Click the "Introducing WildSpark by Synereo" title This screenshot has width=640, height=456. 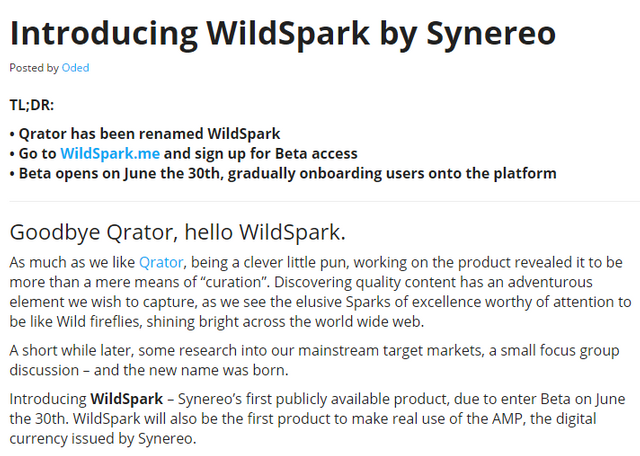pos(282,33)
